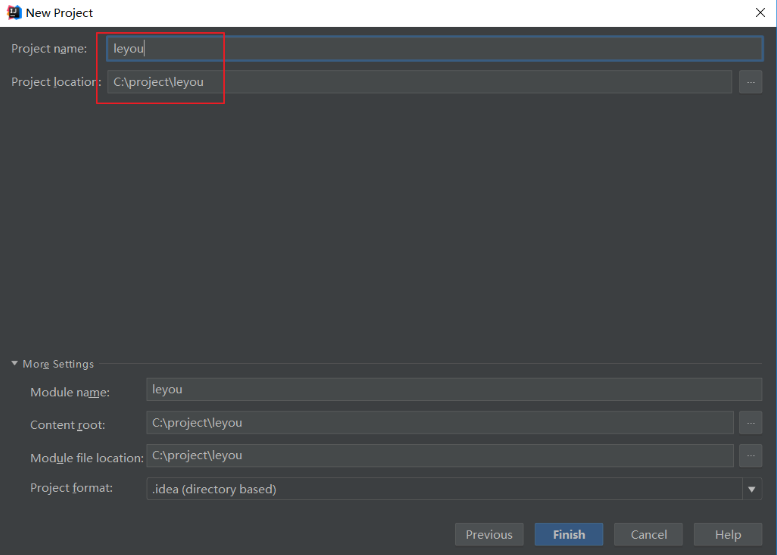Image resolution: width=777 pixels, height=555 pixels.
Task: Click the Module file location label
Action: 87,458
